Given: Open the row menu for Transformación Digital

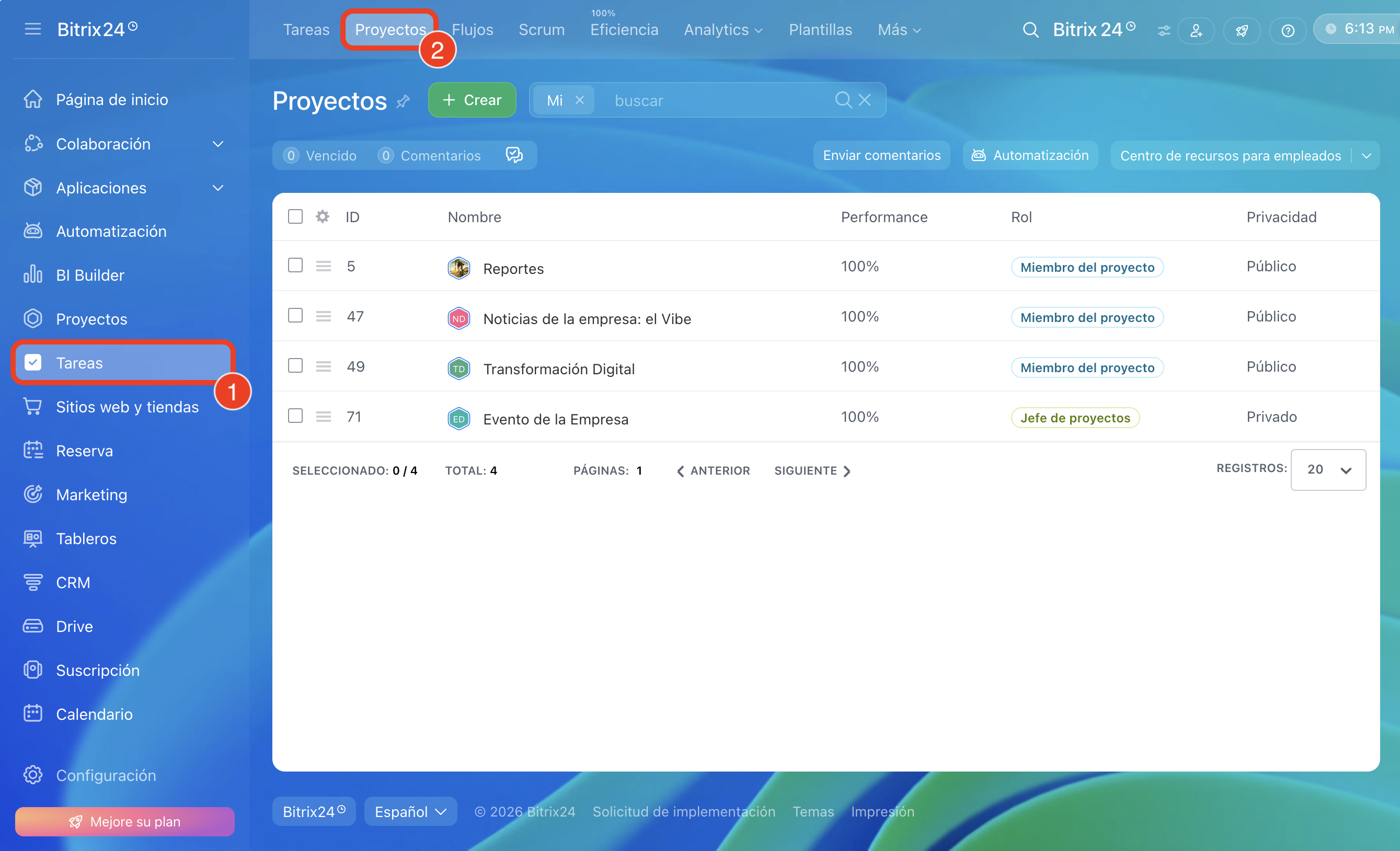Looking at the screenshot, I should pos(323,366).
